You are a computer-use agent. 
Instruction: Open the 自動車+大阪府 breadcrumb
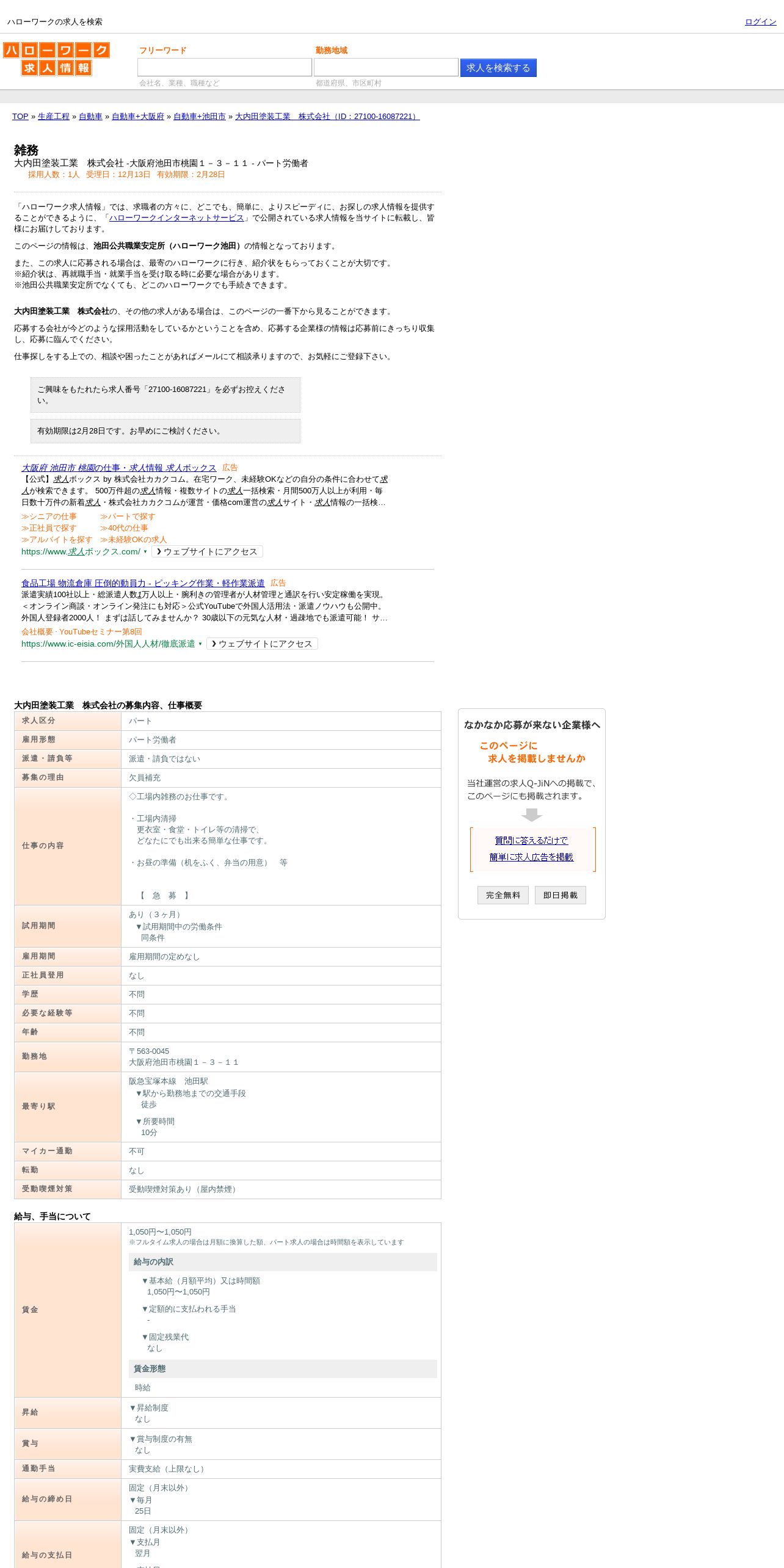click(x=138, y=117)
